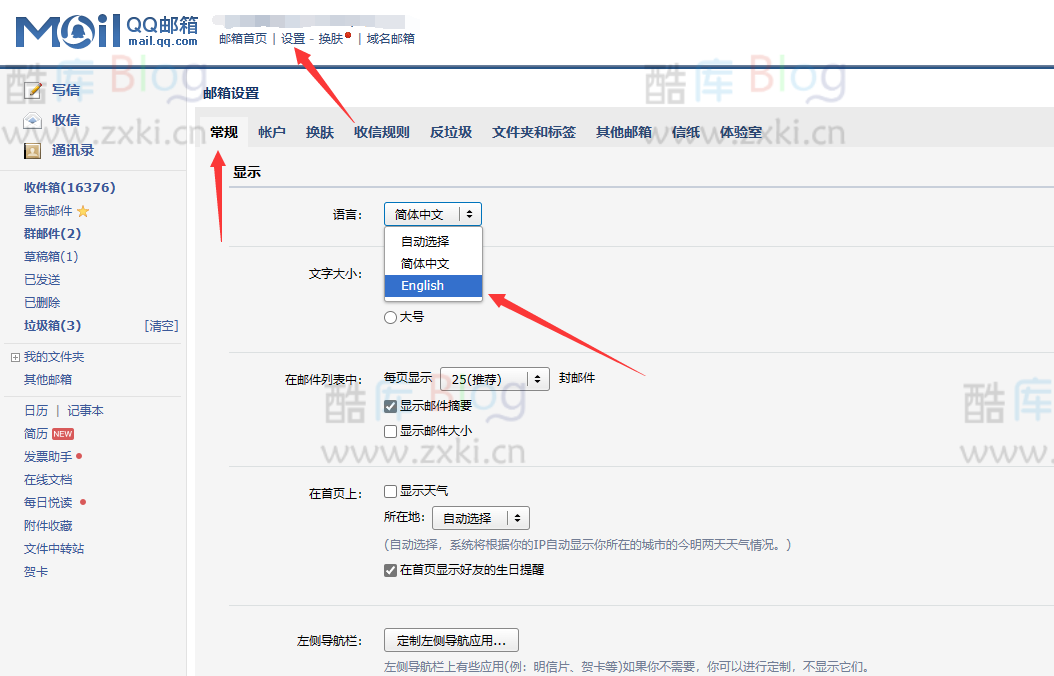Switch to the 反垃圾 settings tab
The width and height of the screenshot is (1054, 676).
pyautogui.click(x=450, y=130)
